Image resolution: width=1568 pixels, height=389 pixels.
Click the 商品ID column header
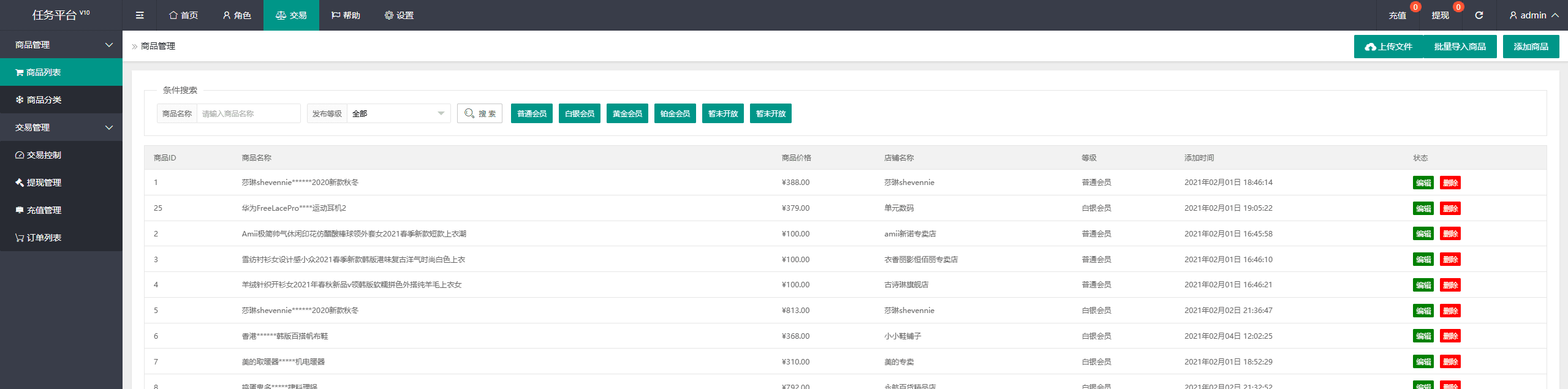tap(165, 158)
